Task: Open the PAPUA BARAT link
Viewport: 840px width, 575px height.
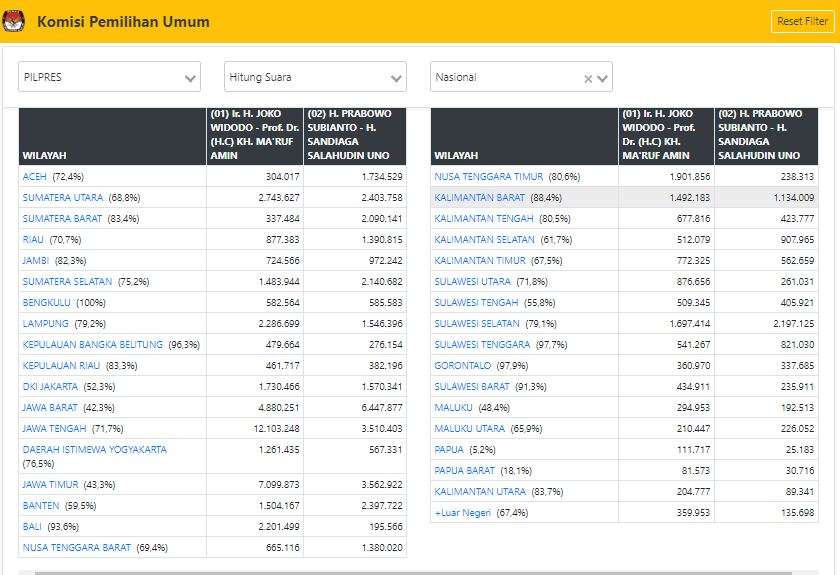Action: coord(464,470)
